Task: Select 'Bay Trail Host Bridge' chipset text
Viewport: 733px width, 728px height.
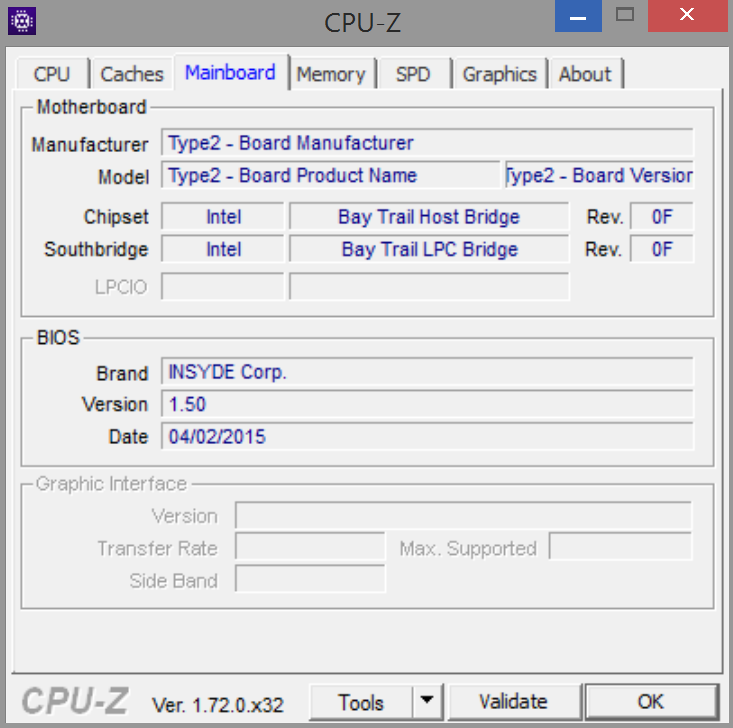Action: [429, 216]
